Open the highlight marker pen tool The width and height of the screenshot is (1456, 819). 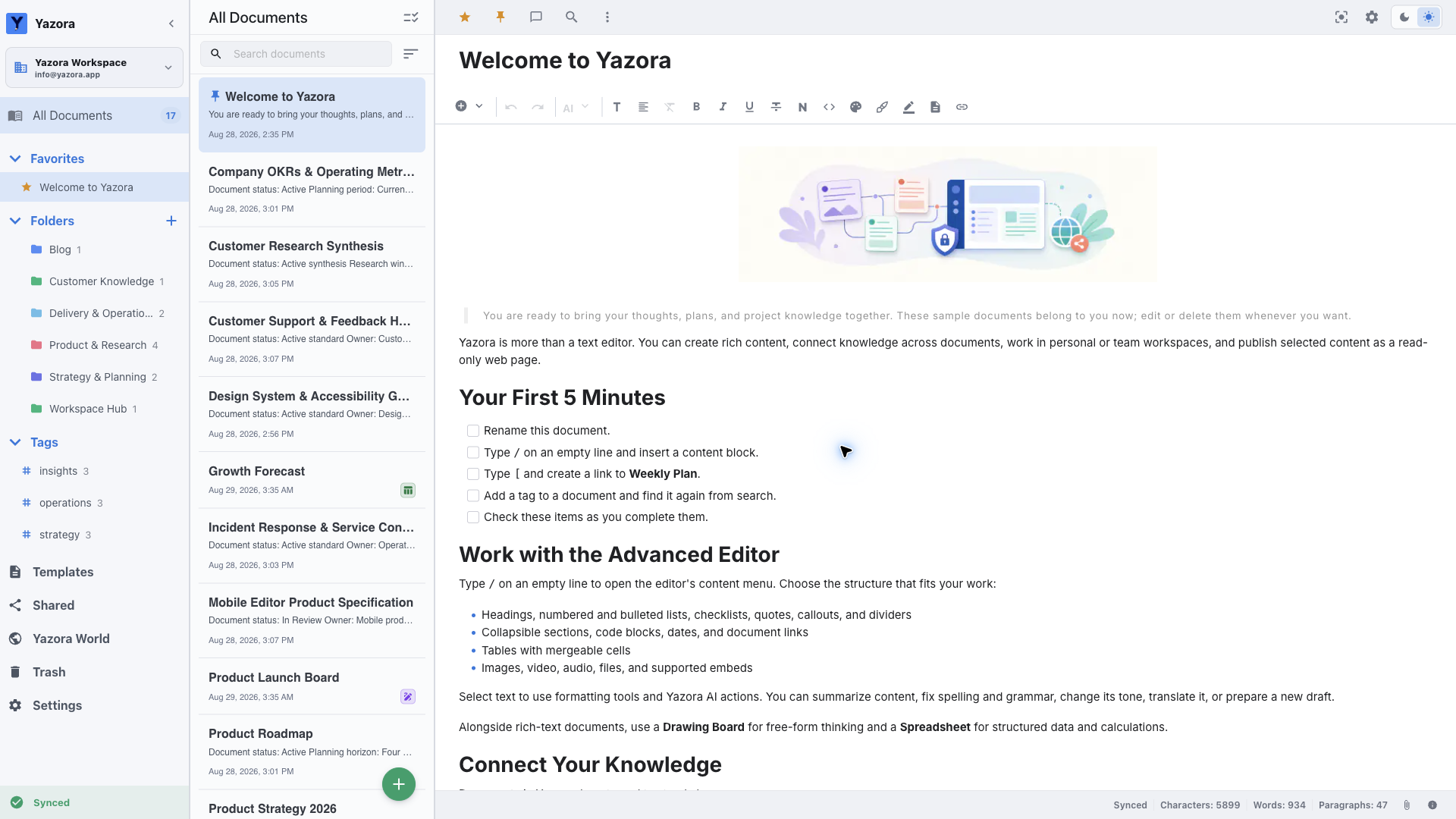pyautogui.click(x=908, y=107)
